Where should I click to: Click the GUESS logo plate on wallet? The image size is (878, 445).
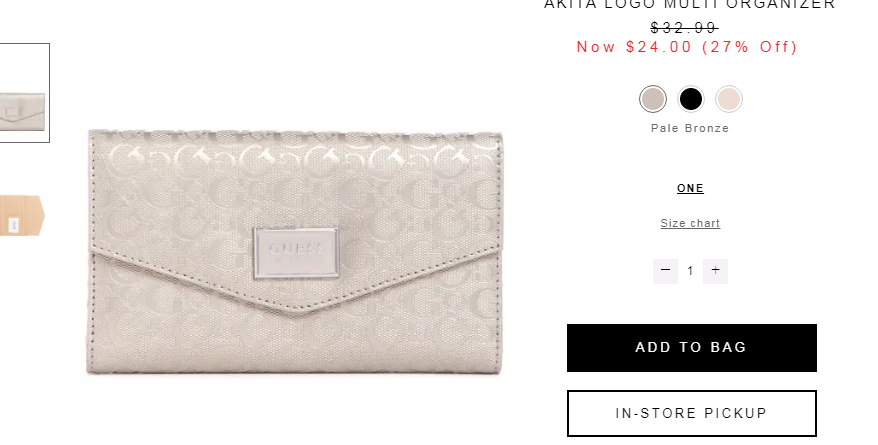(296, 252)
